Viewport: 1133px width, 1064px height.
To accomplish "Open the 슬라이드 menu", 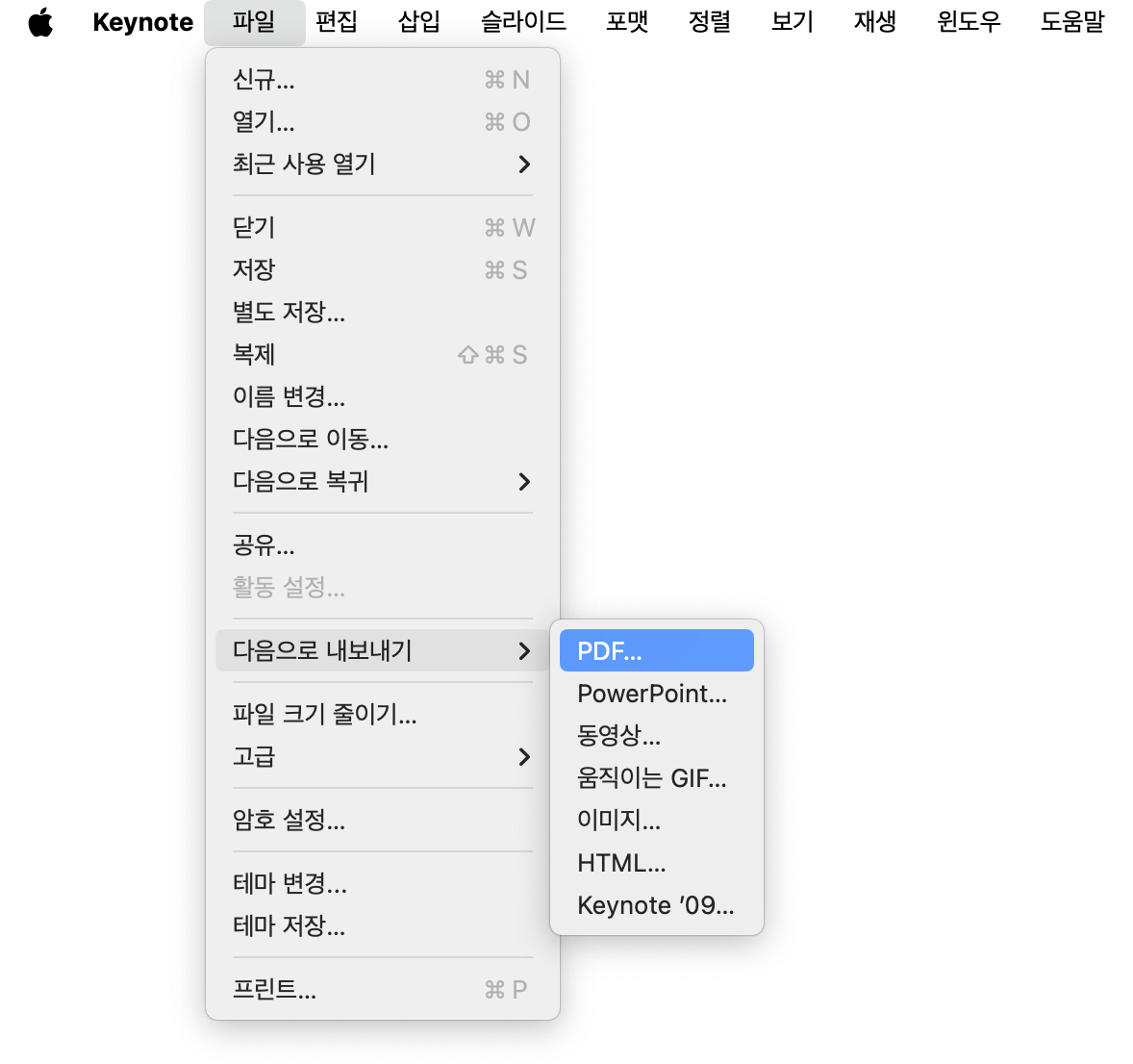I will click(x=524, y=22).
